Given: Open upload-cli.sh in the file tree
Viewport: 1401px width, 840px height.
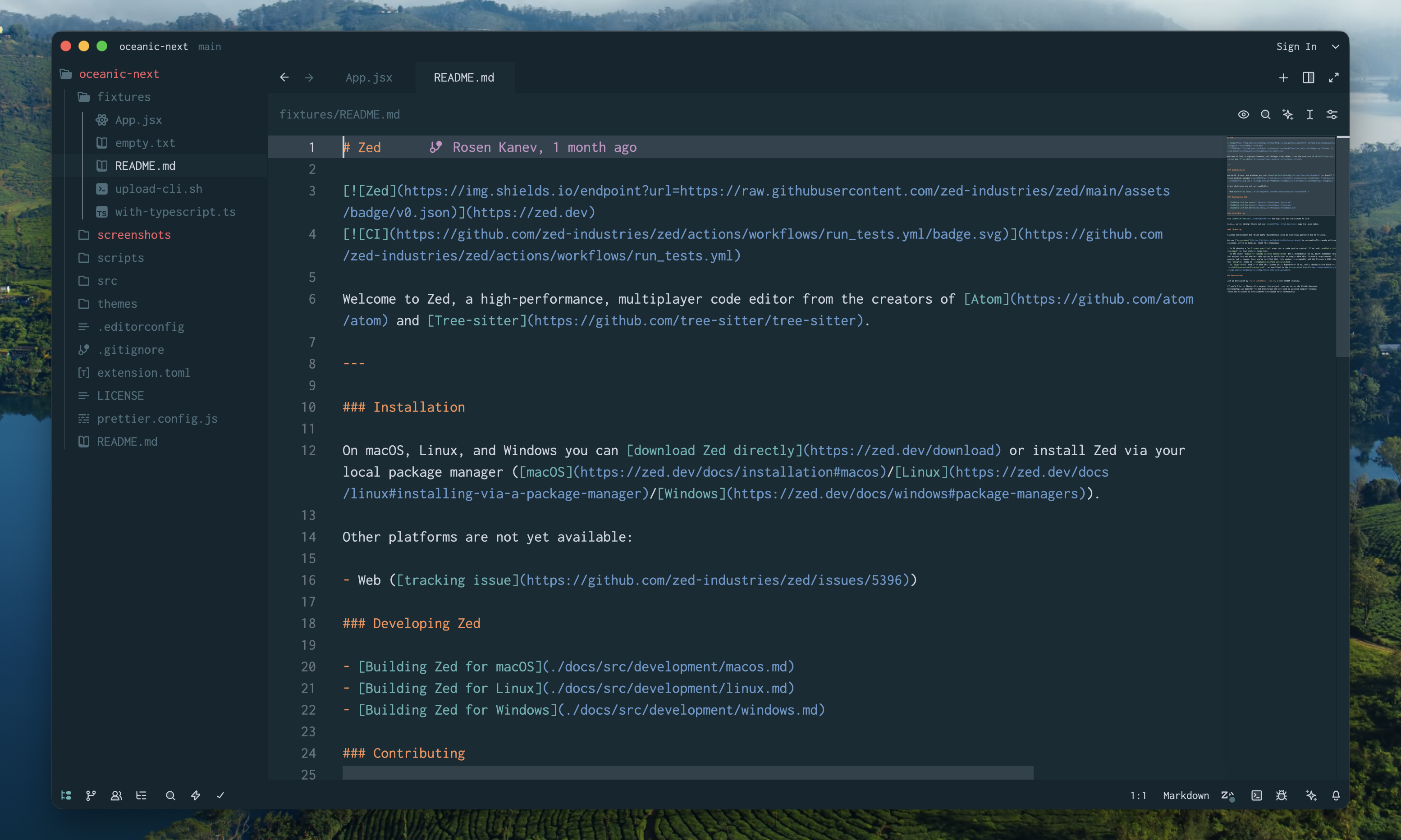Looking at the screenshot, I should tap(159, 188).
